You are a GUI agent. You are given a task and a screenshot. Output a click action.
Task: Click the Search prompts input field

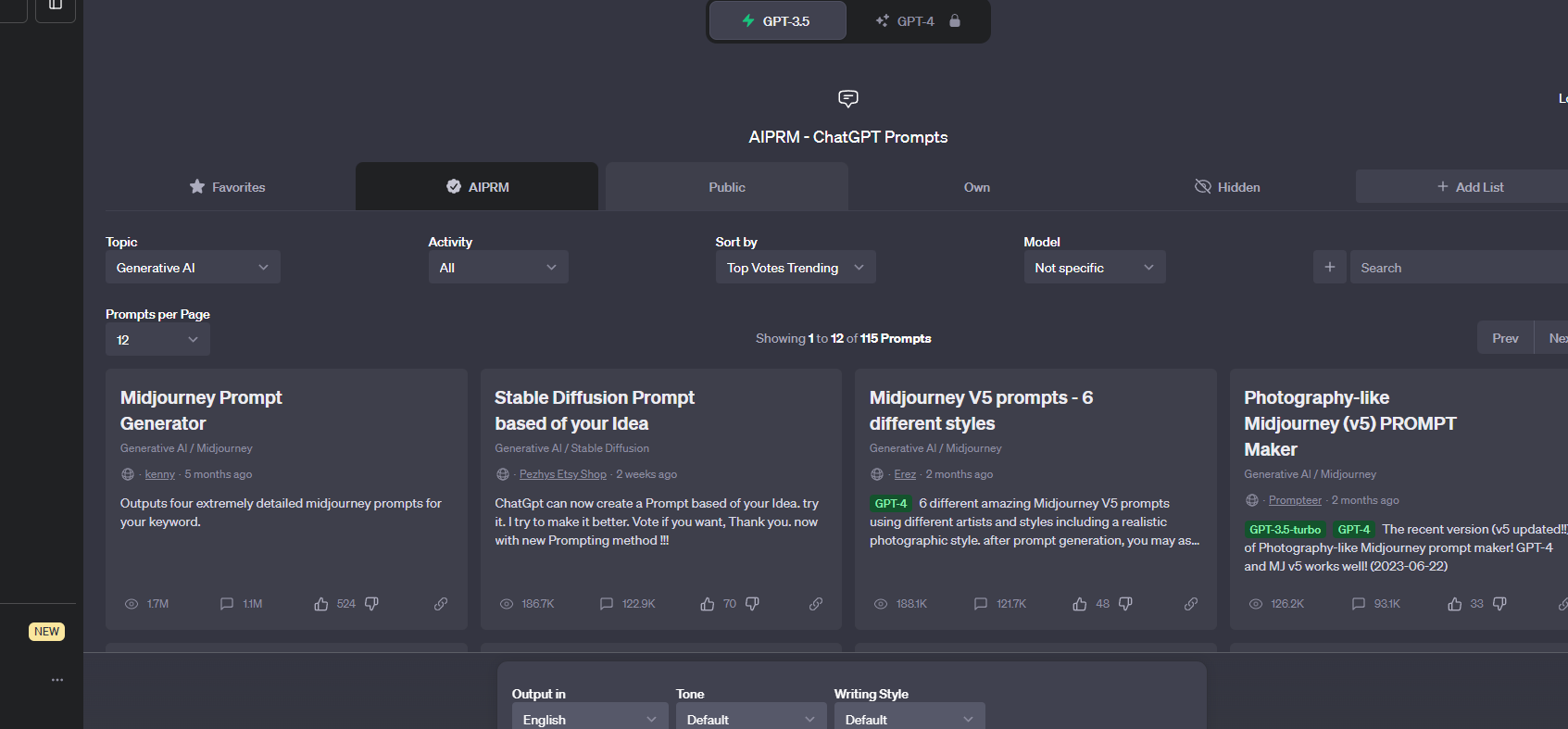(1459, 267)
